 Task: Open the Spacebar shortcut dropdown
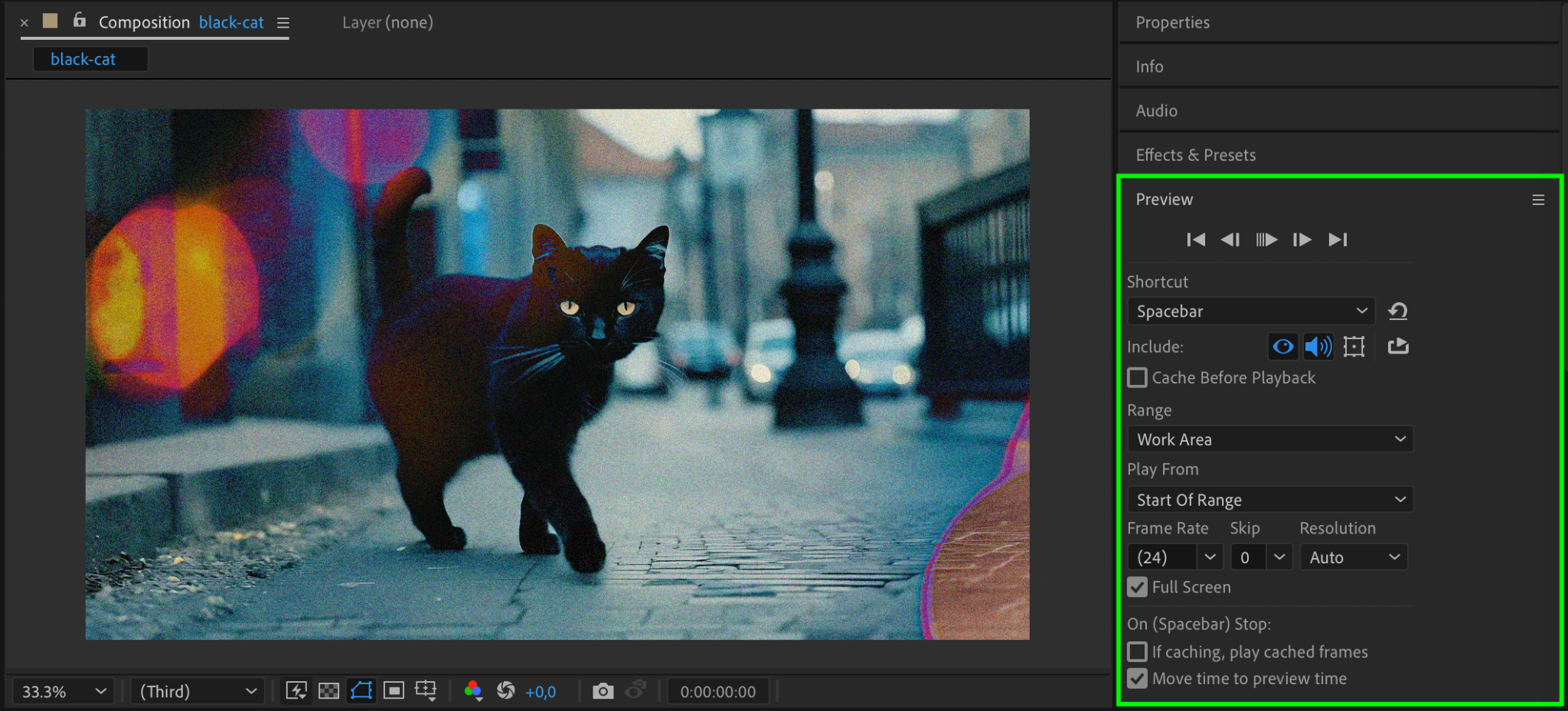[1251, 311]
